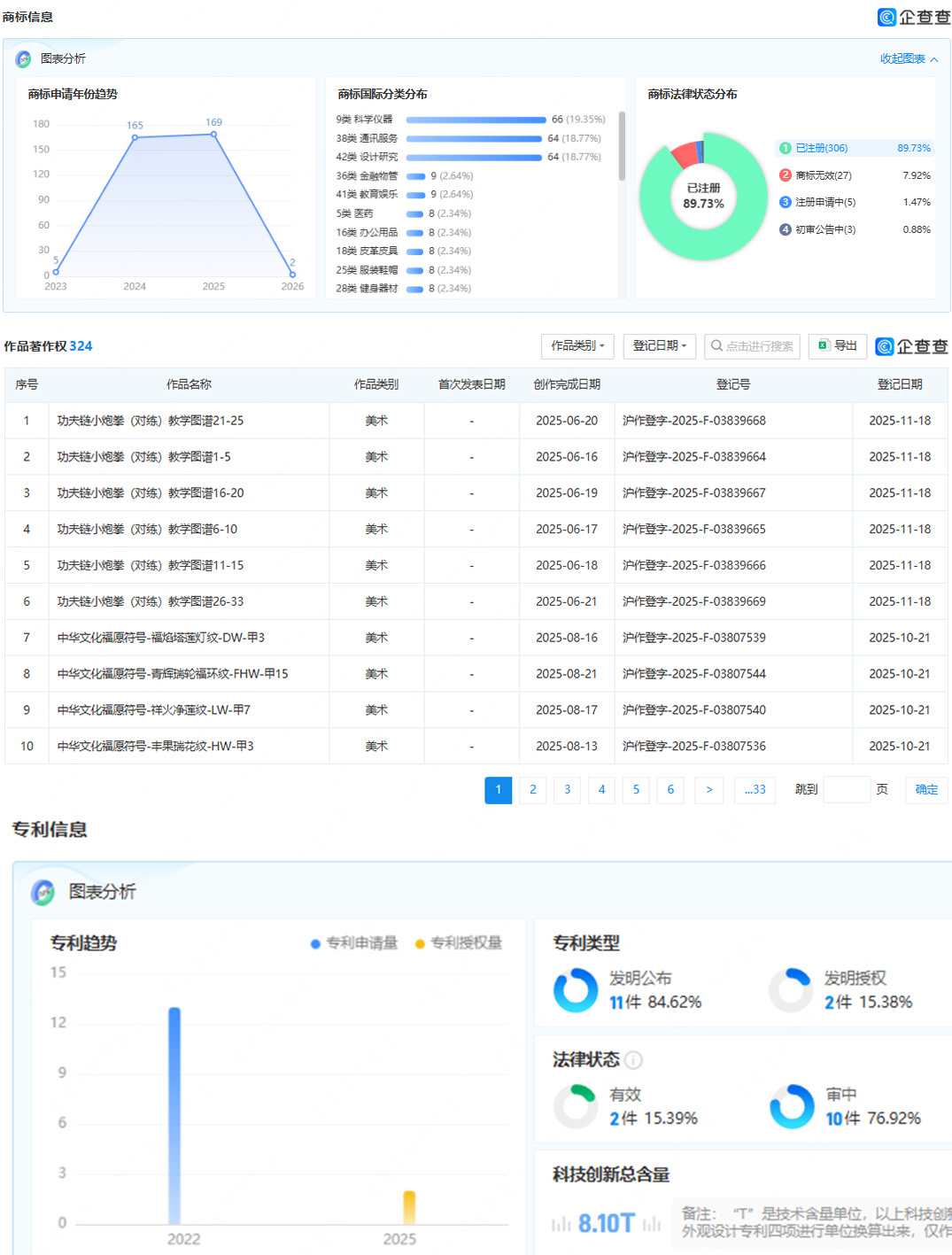Click the 企查查 logo at top right

913,17
